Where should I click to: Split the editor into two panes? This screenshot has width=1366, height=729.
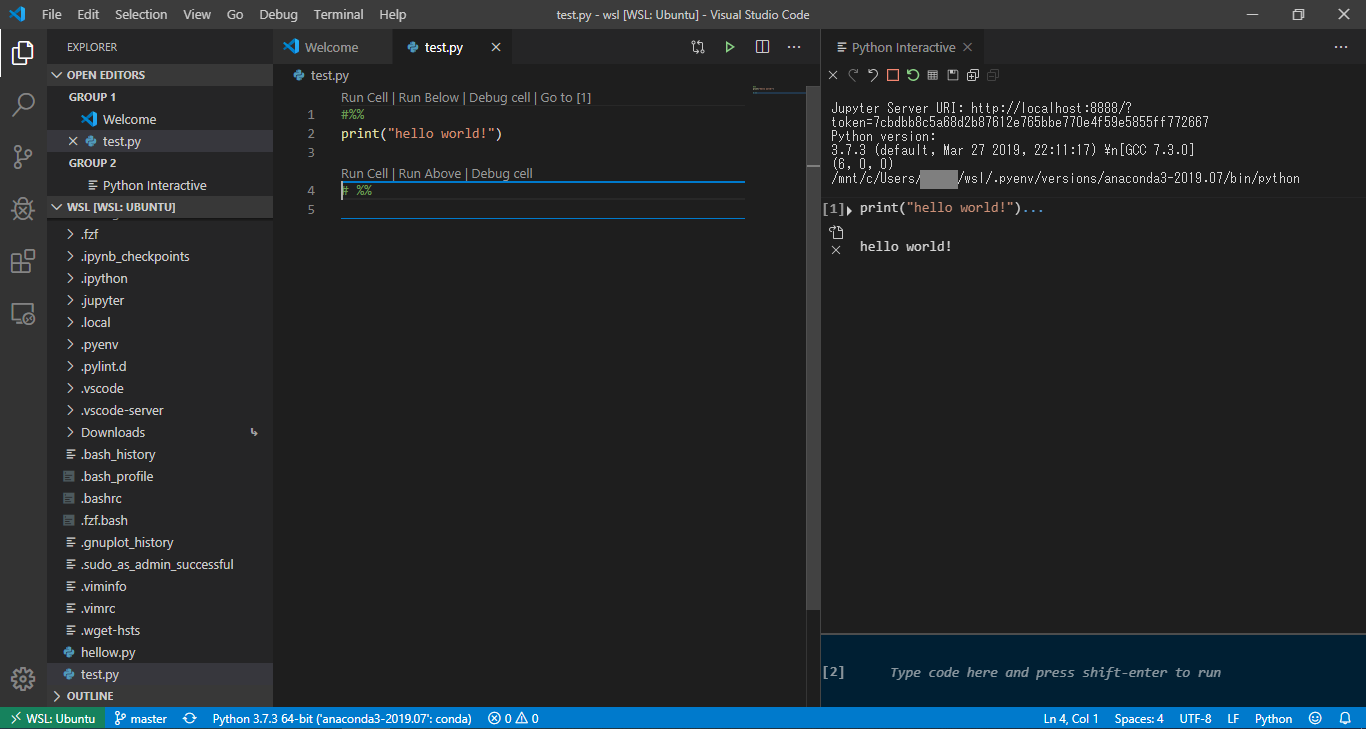(762, 46)
